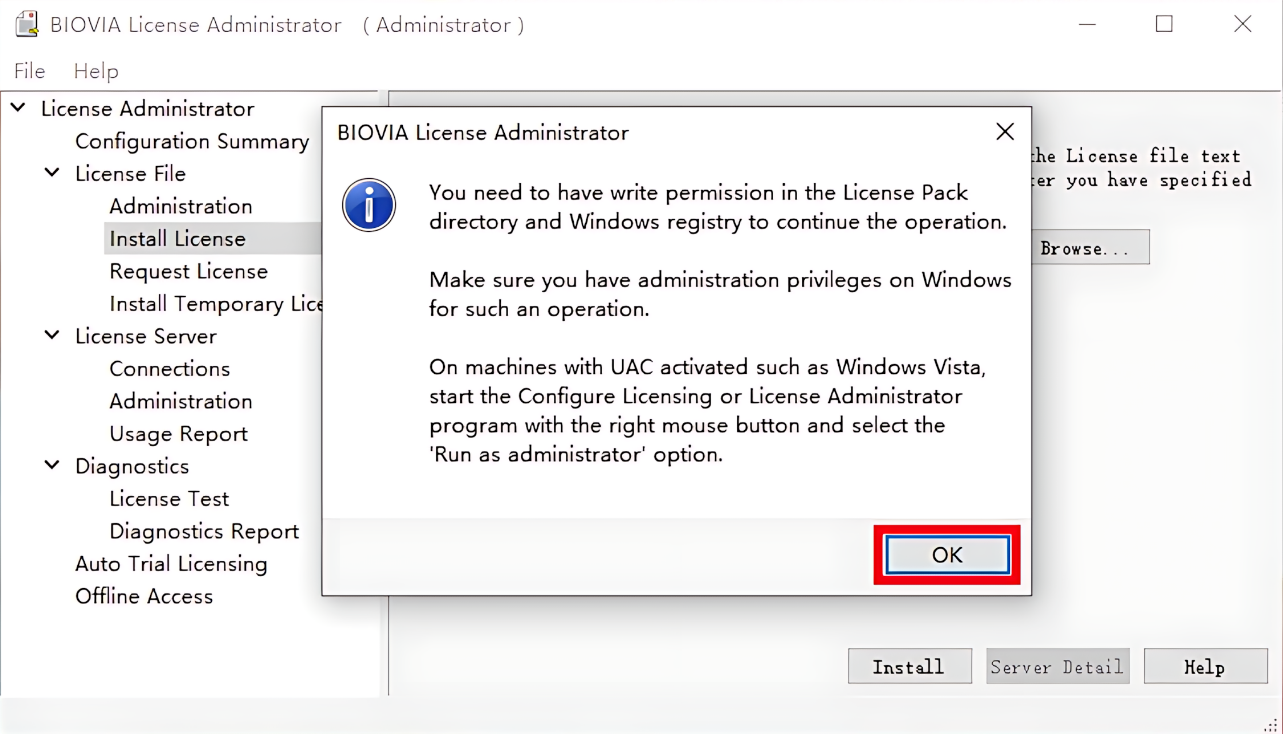1283x734 pixels.
Task: Close the BIOVIA License Administrator dialog
Action: 1005,132
